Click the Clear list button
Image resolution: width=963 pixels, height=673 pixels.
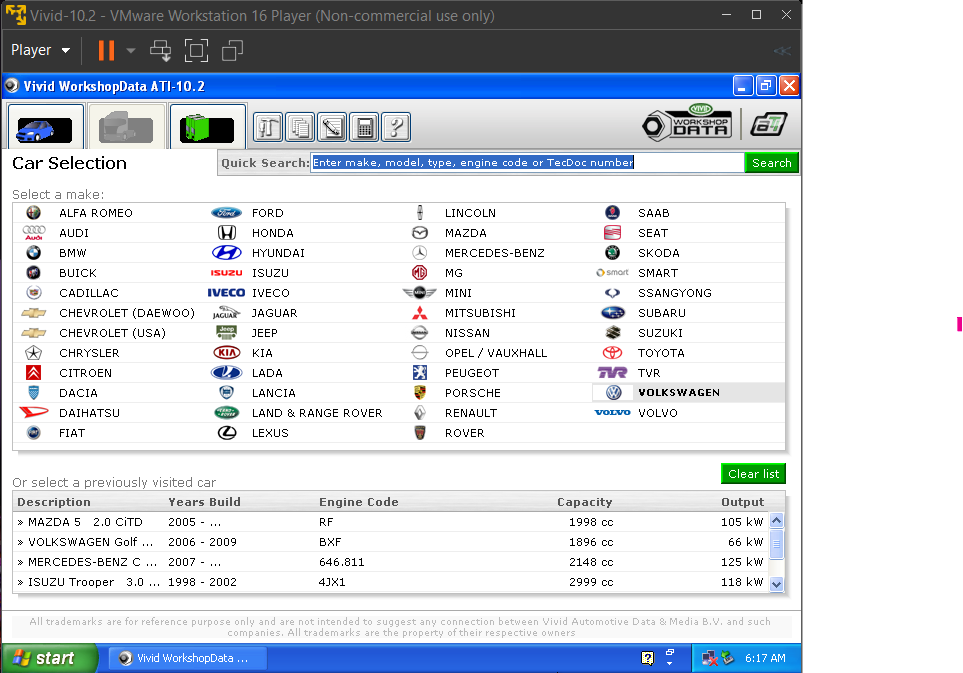(x=753, y=474)
